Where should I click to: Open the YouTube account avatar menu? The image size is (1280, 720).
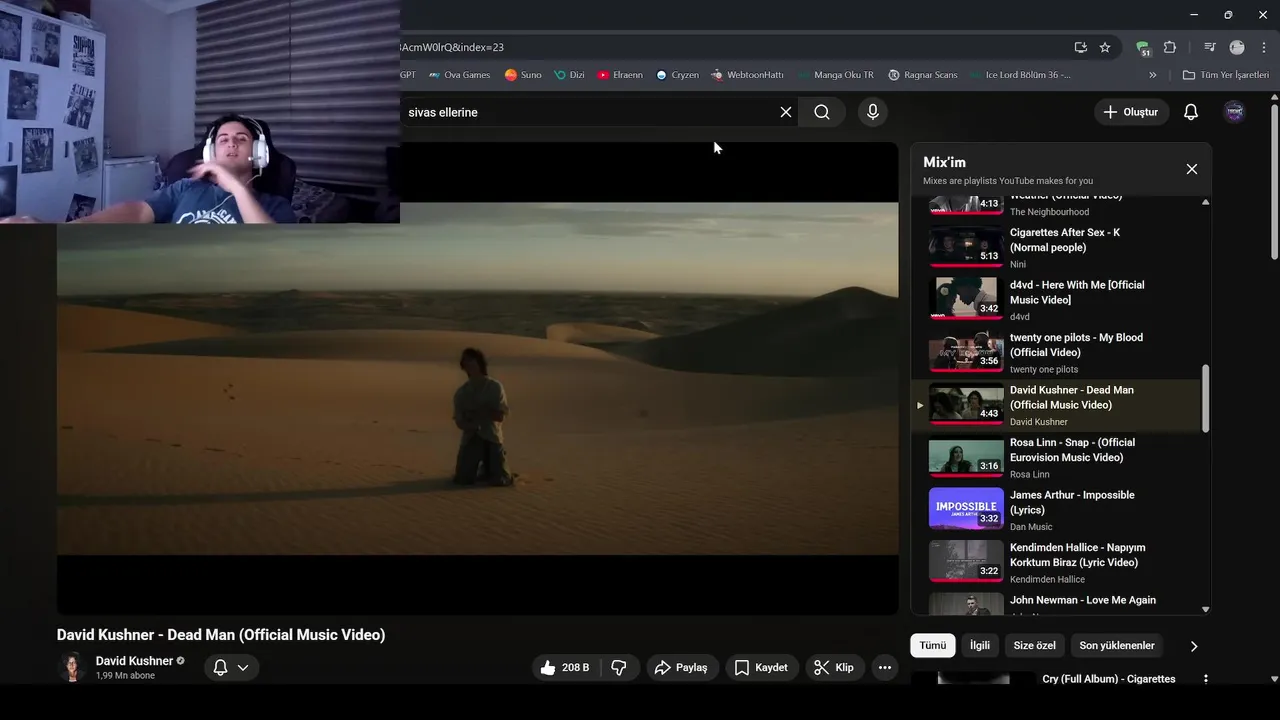[x=1235, y=112]
